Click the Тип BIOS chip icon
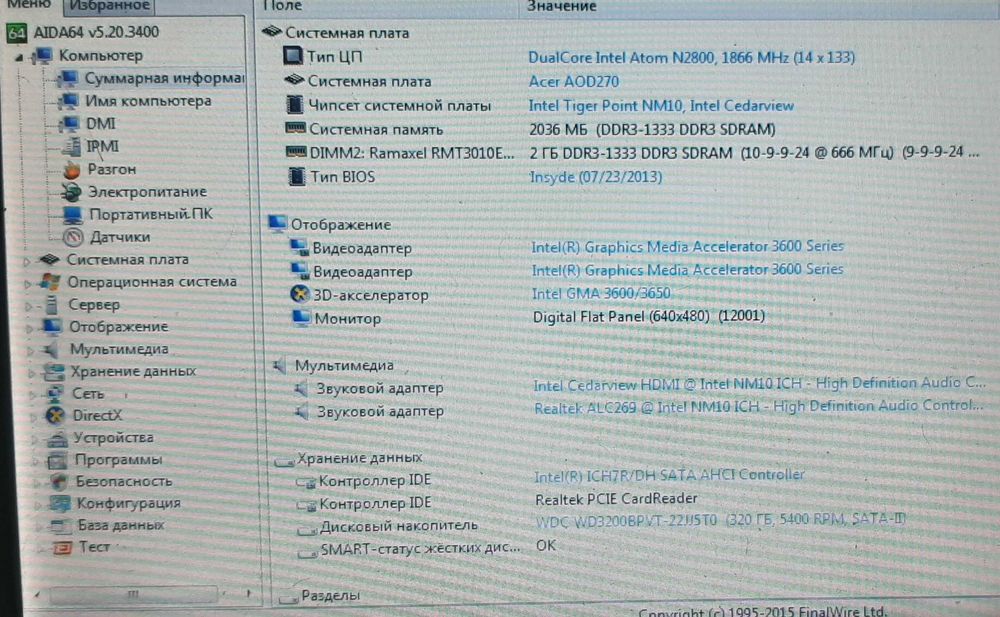Viewport: 1000px width, 617px height. click(297, 177)
